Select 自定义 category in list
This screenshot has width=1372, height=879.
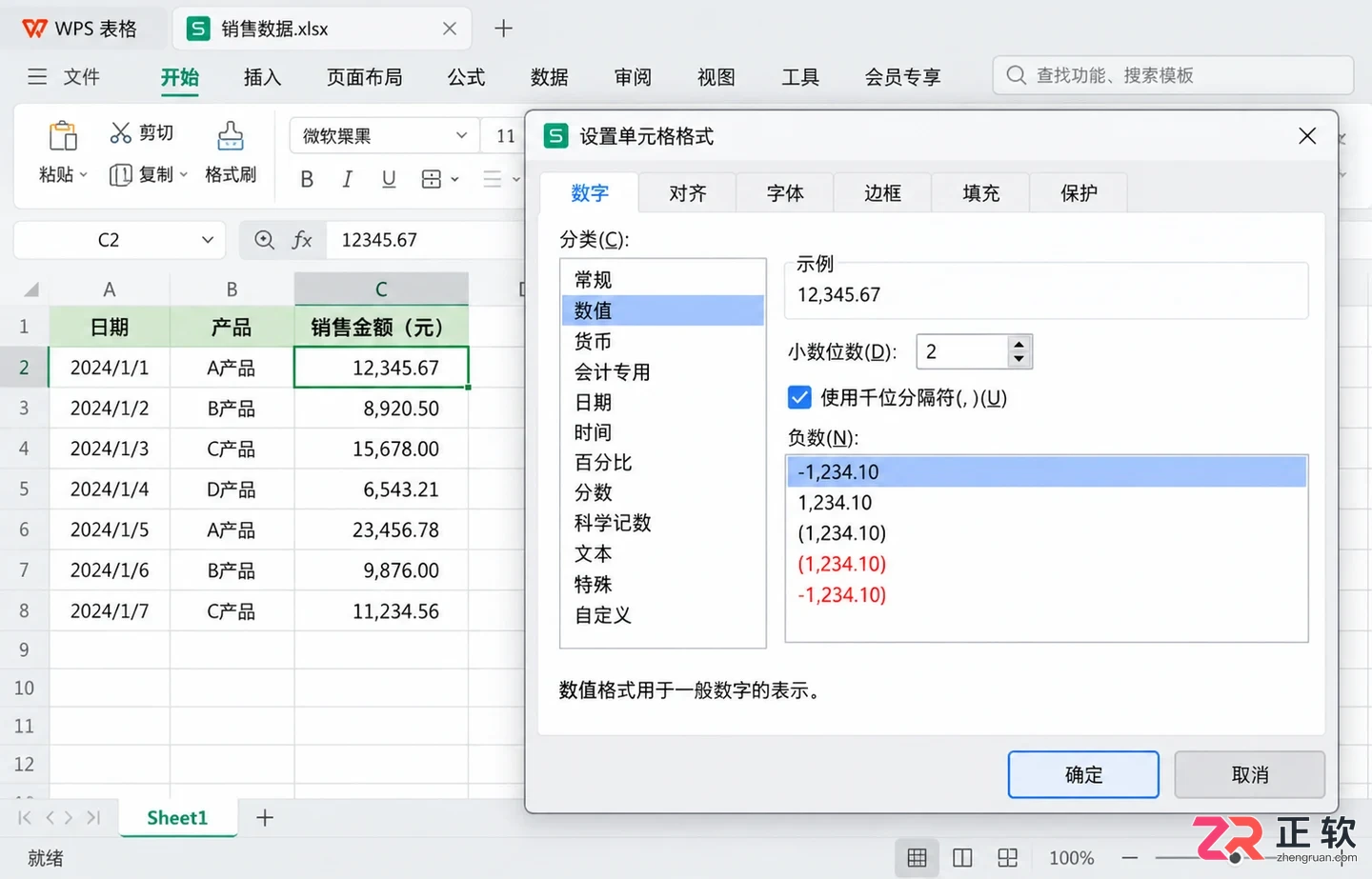[663, 615]
